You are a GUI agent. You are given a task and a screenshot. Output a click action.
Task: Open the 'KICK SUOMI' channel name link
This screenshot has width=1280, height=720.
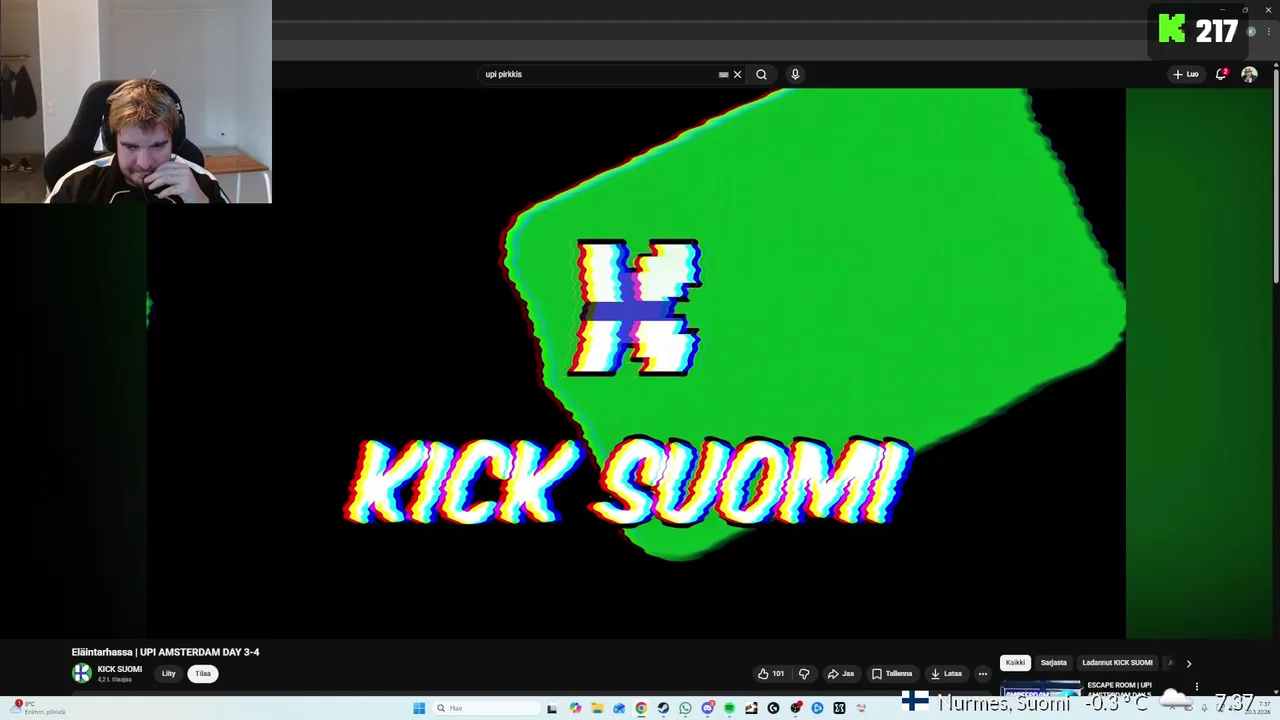coord(120,669)
